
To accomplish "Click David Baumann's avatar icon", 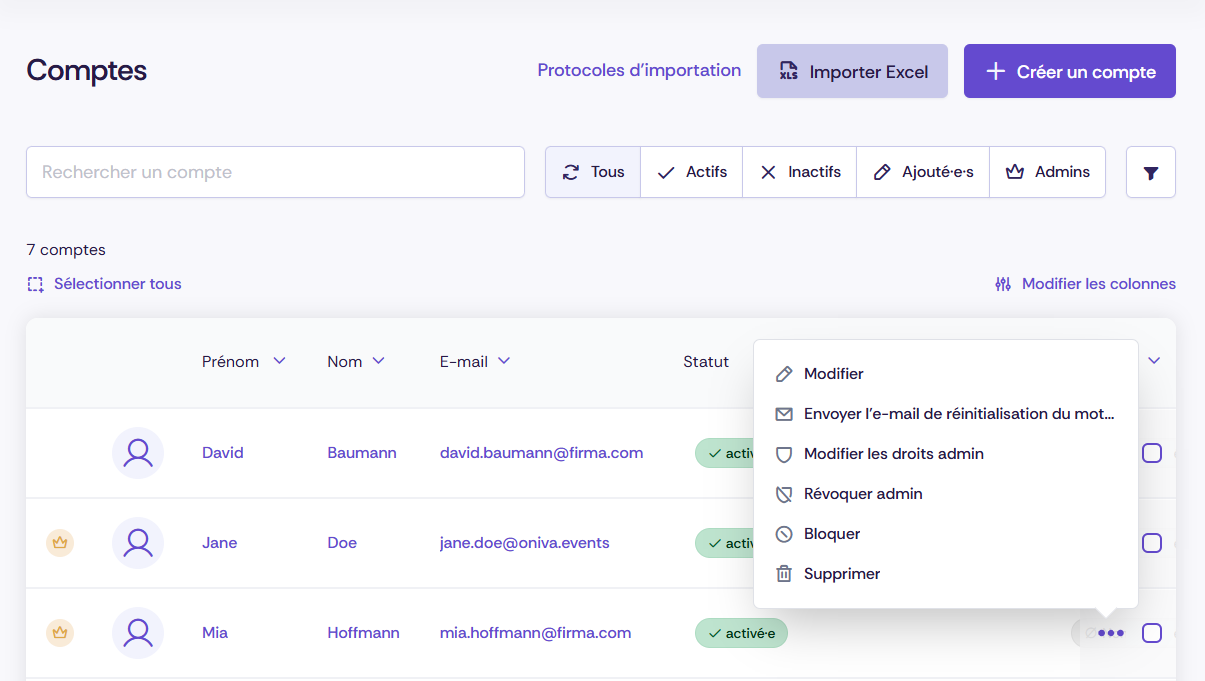I will tap(138, 453).
